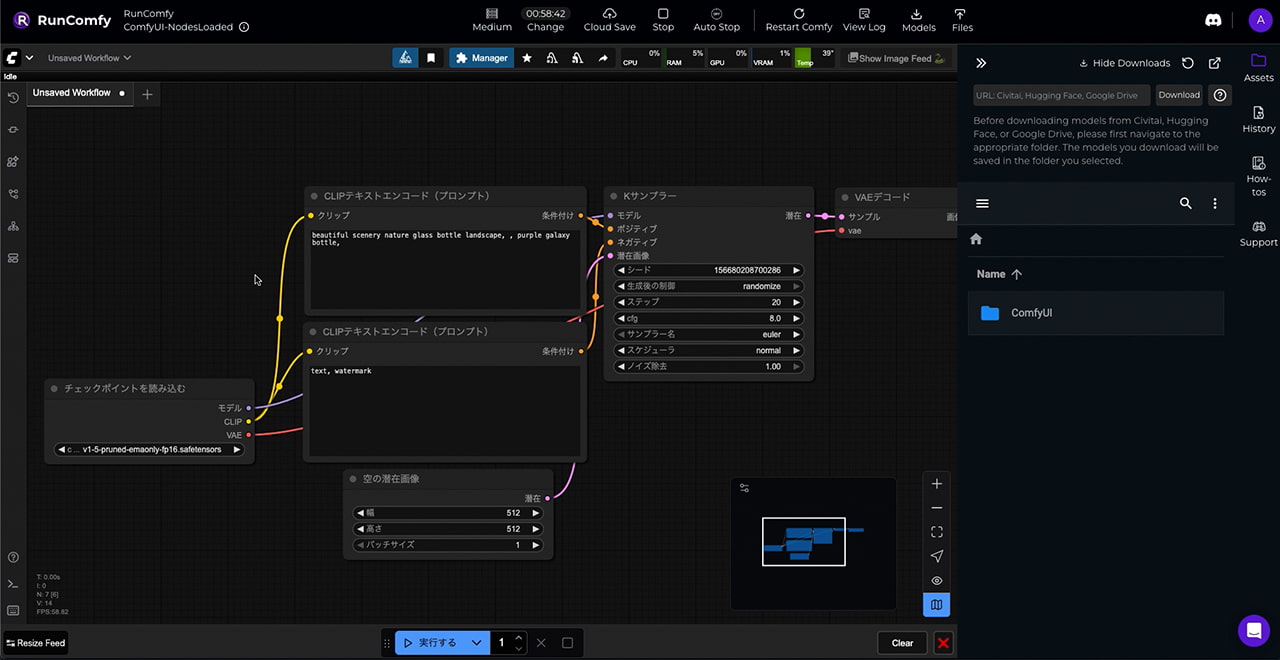Click the fit view icon
1280x660 pixels.
(x=936, y=532)
